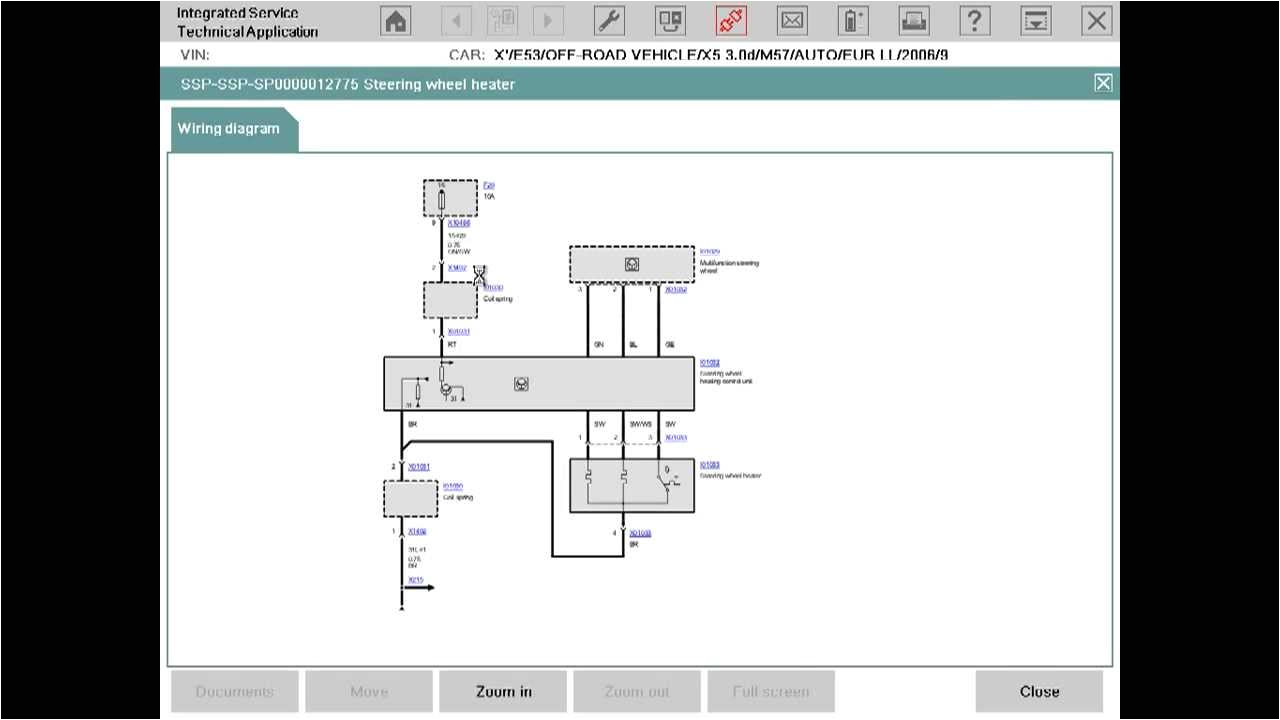Close the SSP Steering wheel heater window

tap(1103, 83)
